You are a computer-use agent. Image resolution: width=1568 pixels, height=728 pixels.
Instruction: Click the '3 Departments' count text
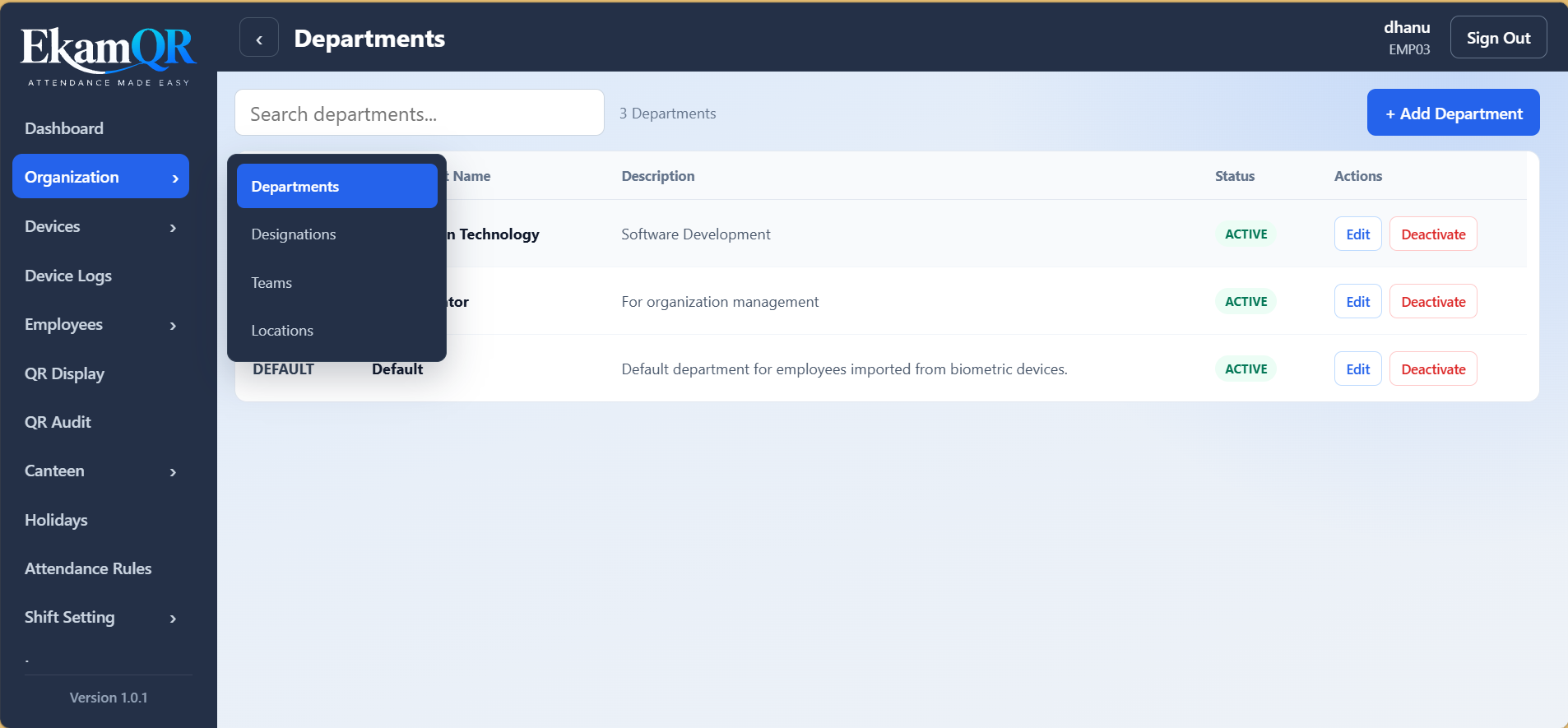(668, 114)
